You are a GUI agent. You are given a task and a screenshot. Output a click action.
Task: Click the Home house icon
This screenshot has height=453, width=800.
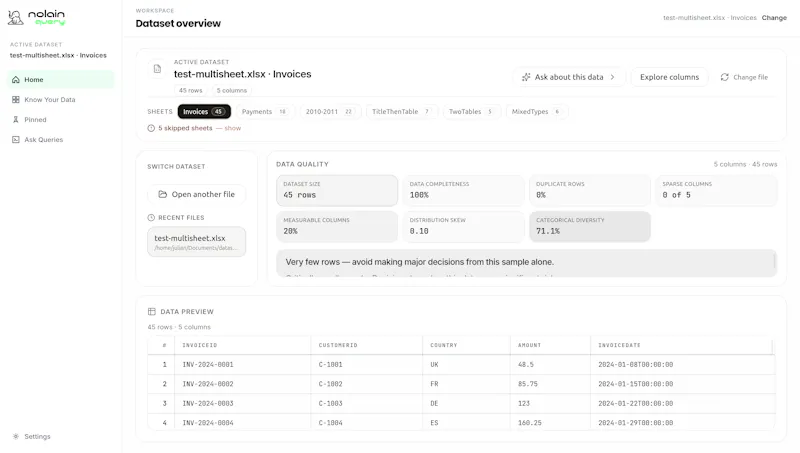[x=16, y=80]
